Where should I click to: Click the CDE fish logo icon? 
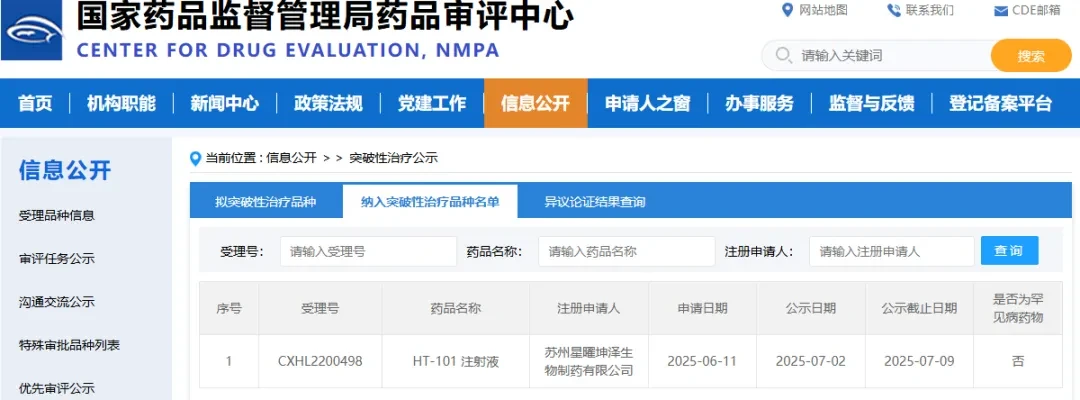(32, 30)
